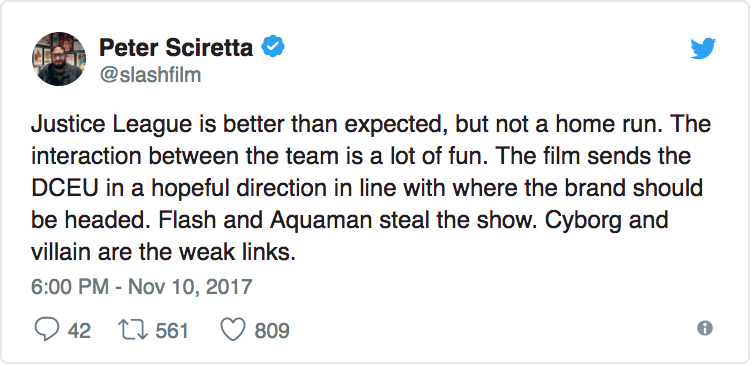The width and height of the screenshot is (752, 366).
Task: Click the words "Justice League" in tweet
Action: [111, 125]
